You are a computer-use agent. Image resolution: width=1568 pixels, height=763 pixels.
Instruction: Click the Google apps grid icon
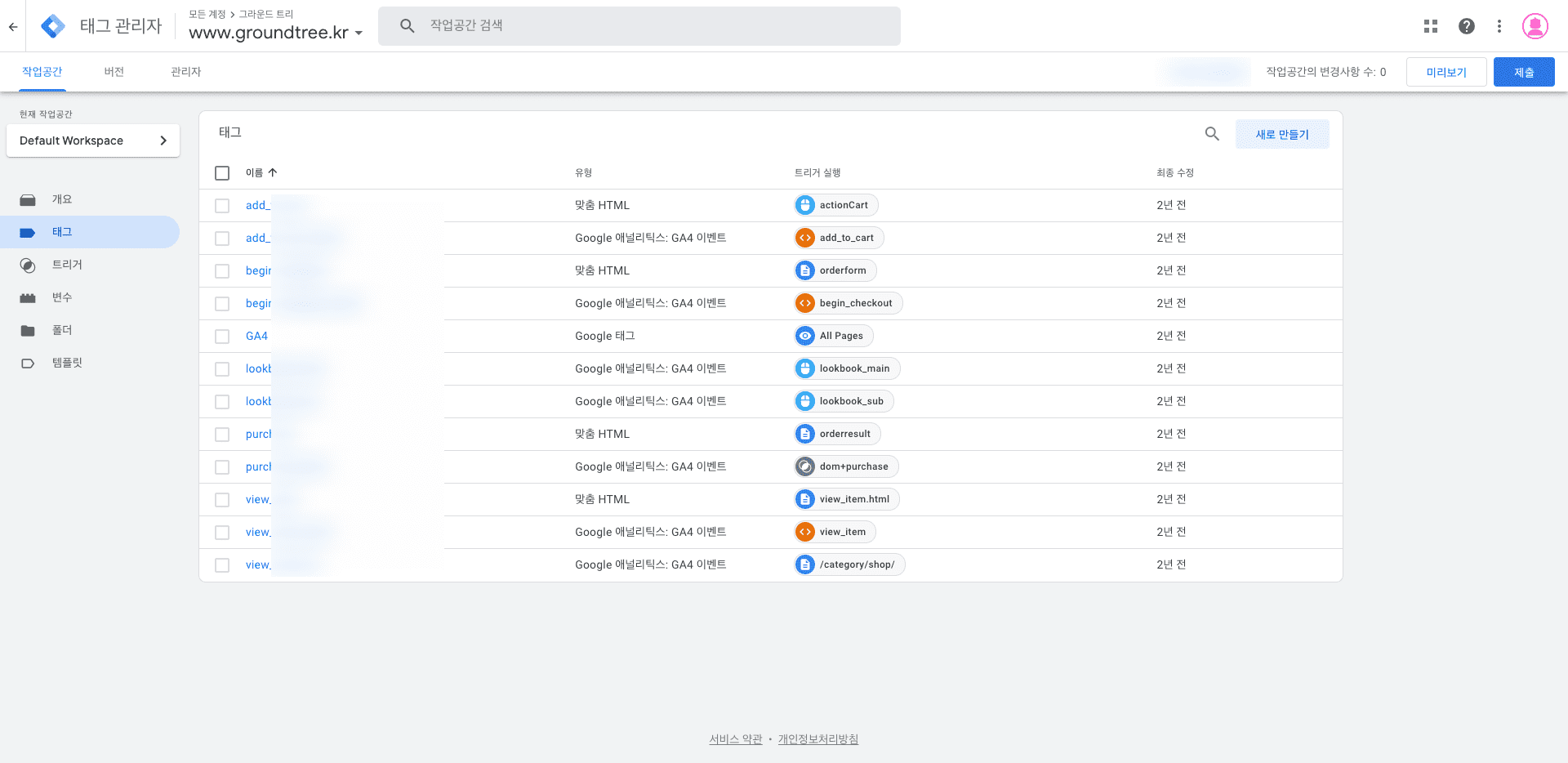(x=1430, y=26)
